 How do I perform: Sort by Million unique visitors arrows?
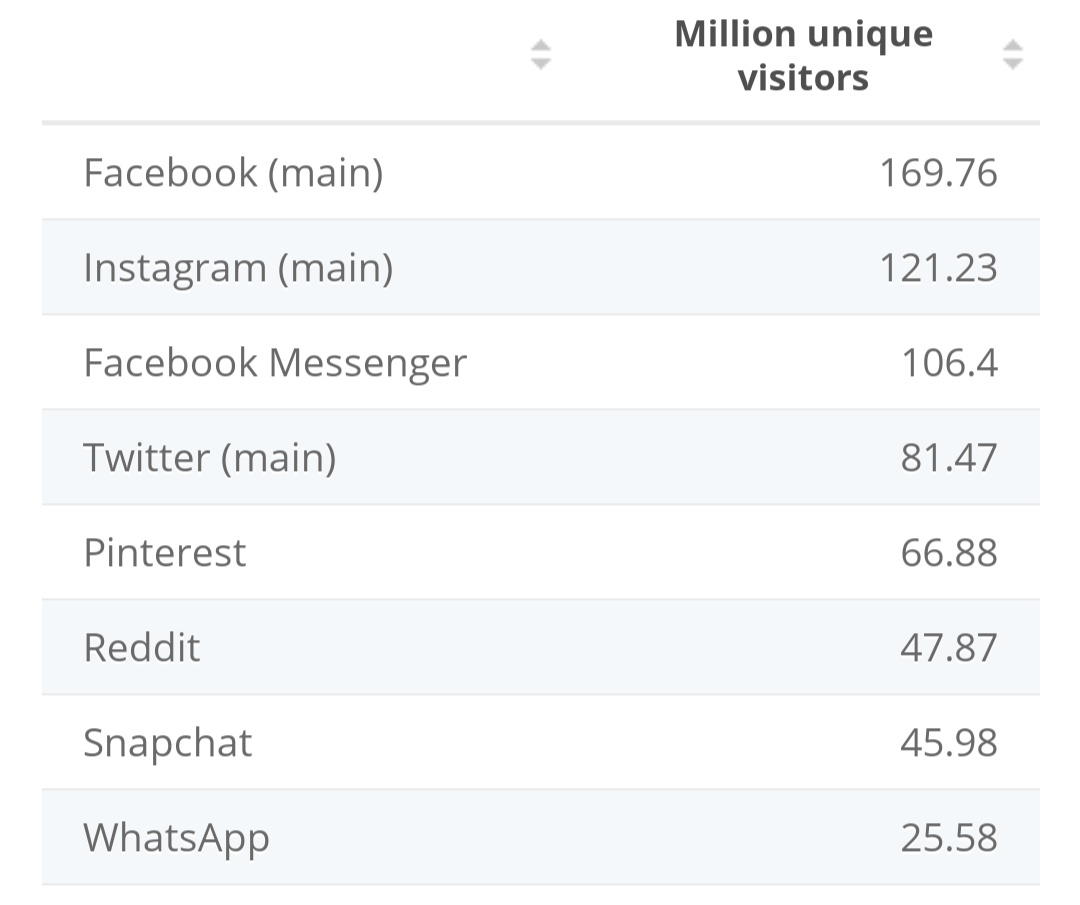pos(1012,54)
